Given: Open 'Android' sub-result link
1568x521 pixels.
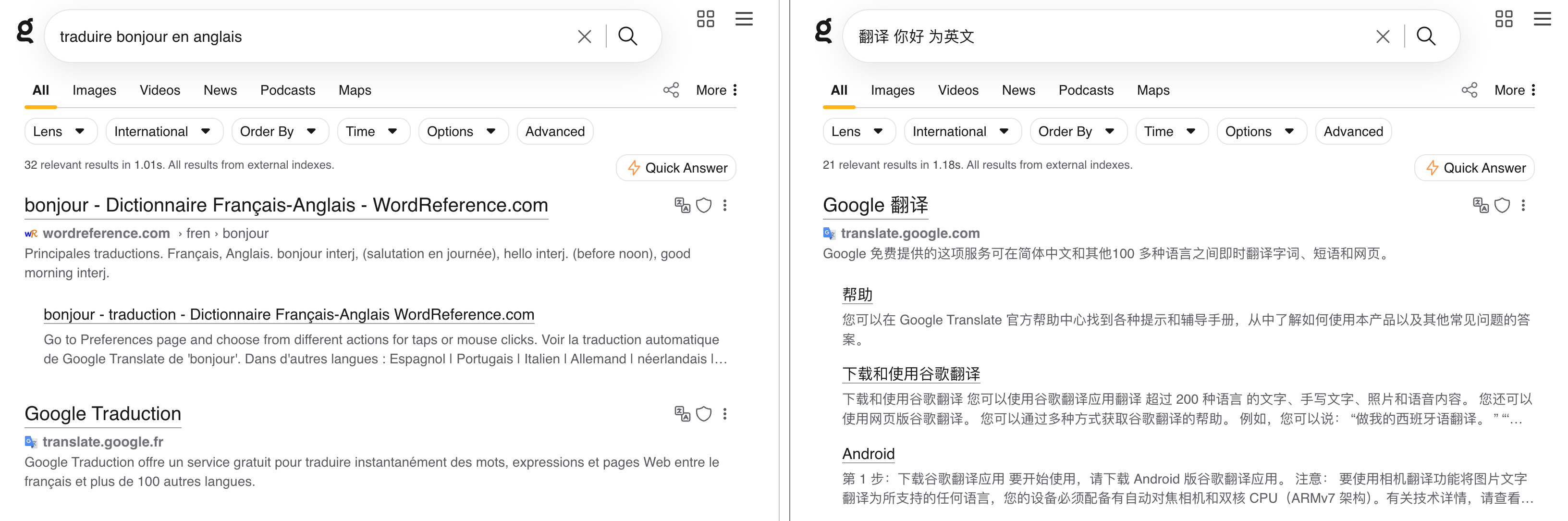Looking at the screenshot, I should (868, 454).
